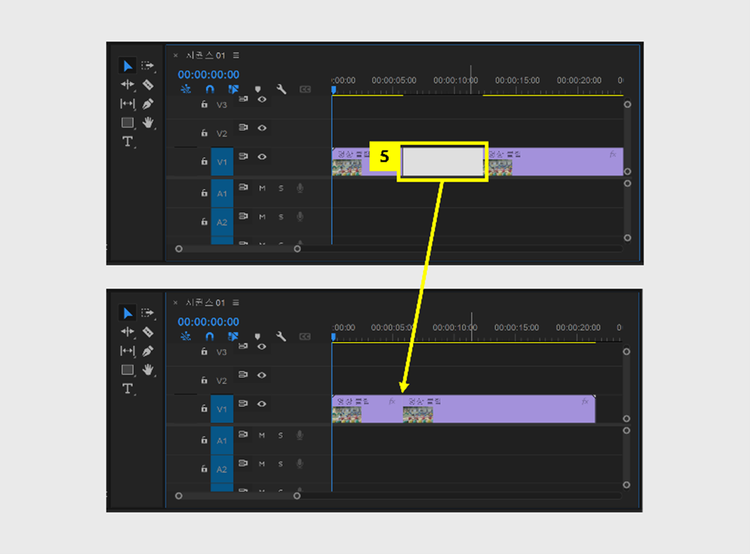Mute track A2 in lower timeline
Image resolution: width=750 pixels, height=554 pixels.
tap(262, 464)
